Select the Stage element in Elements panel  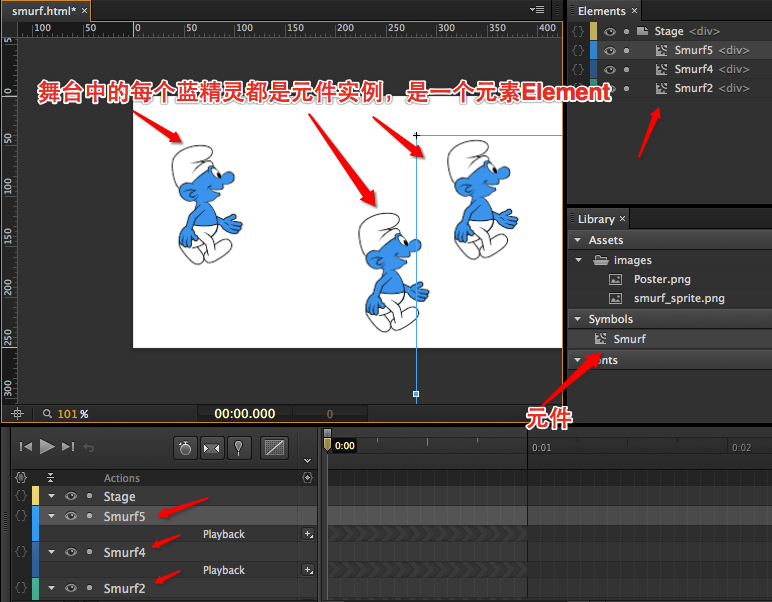tap(669, 32)
